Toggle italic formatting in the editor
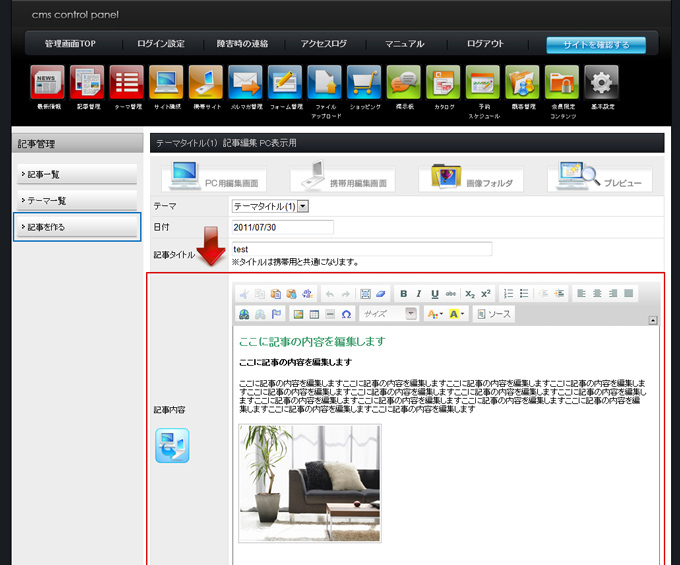This screenshot has height=565, width=680. click(x=419, y=294)
